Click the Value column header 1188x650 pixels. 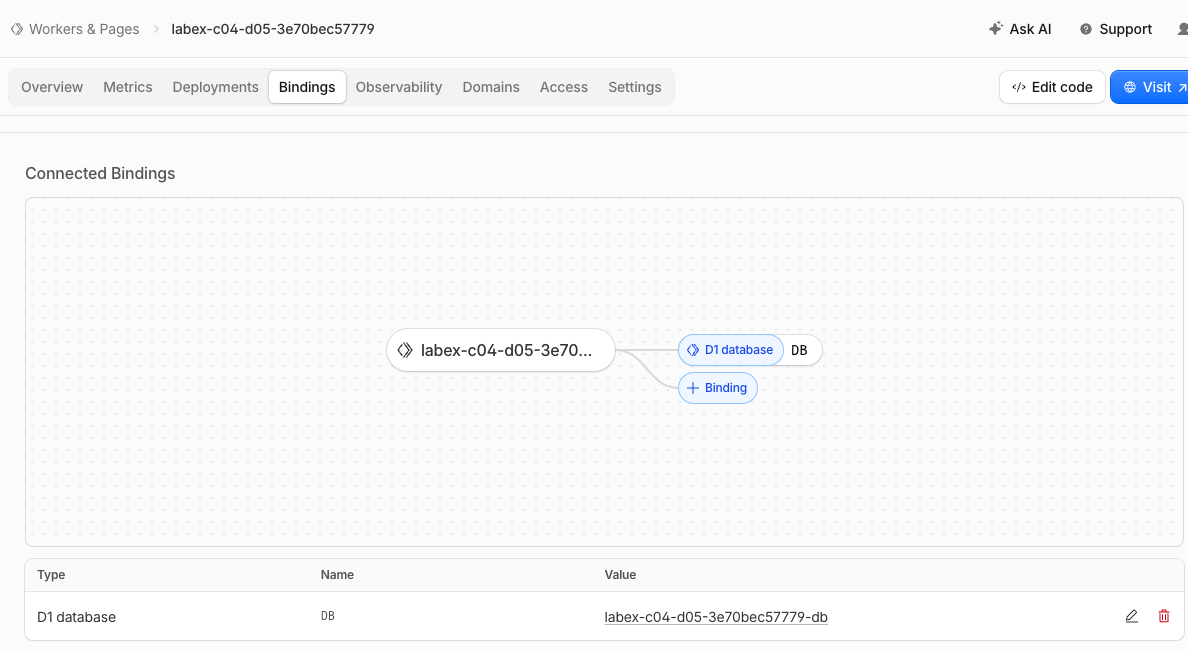[621, 575]
